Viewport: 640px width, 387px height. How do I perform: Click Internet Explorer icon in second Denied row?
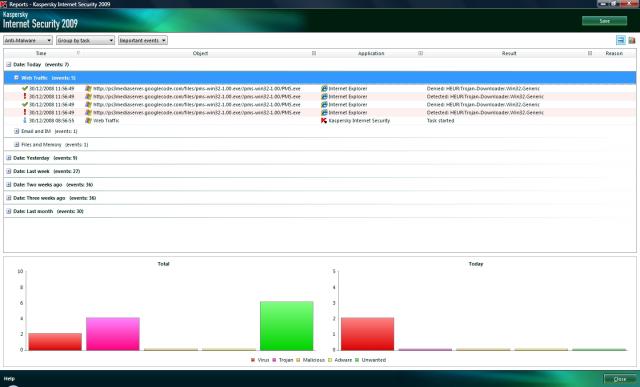coord(324,105)
